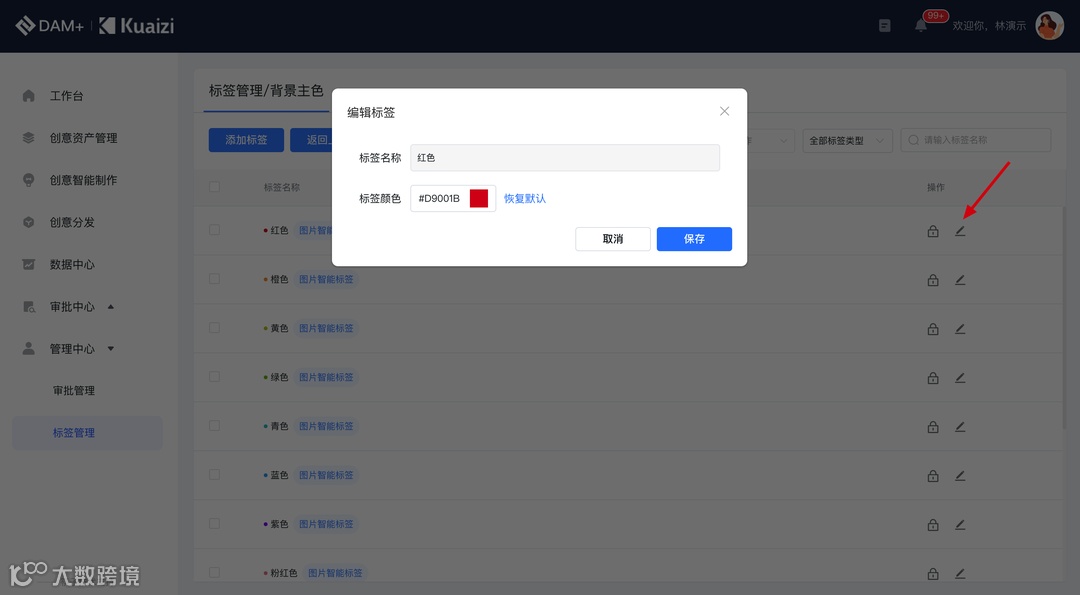Check the checkbox for 蓝色 row
The width and height of the screenshot is (1080, 595).
(x=214, y=474)
